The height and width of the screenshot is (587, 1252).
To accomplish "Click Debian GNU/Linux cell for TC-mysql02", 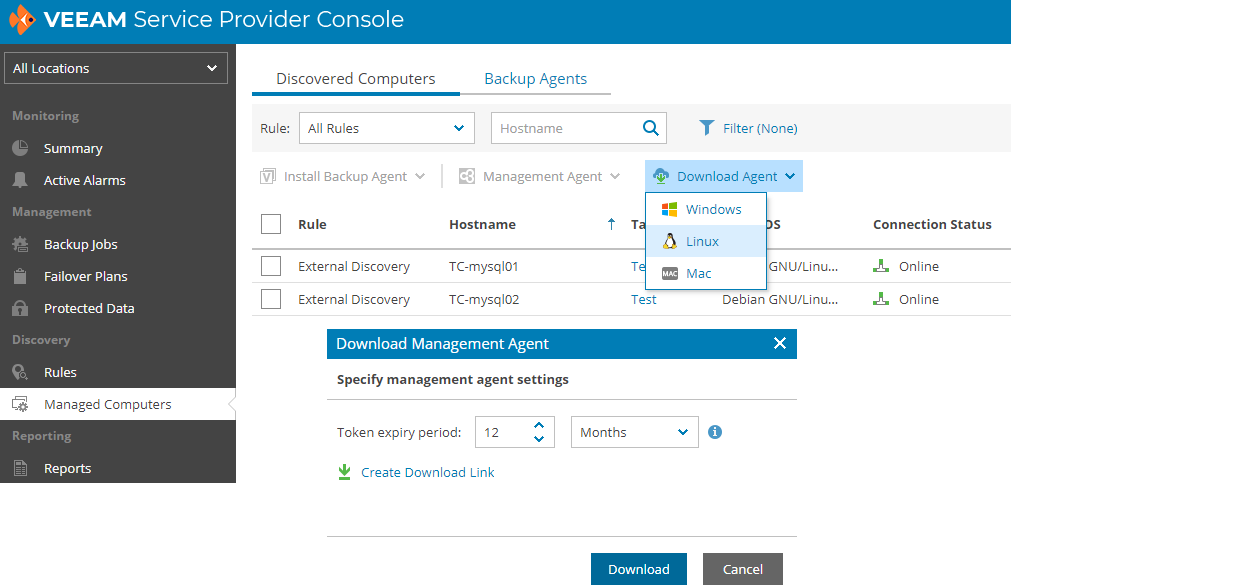I will 780,299.
